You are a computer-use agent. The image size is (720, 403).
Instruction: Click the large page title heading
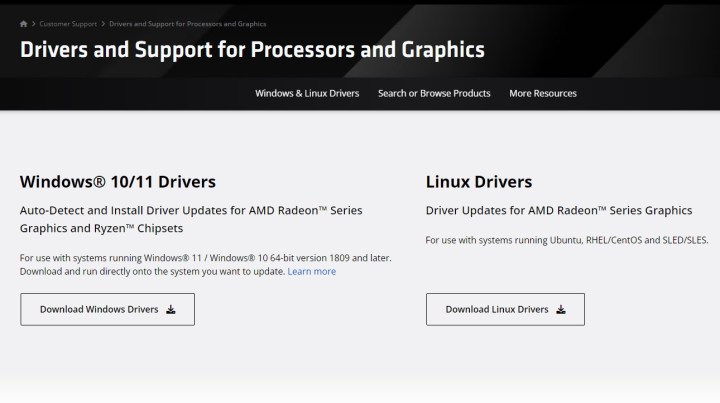[x=252, y=49]
